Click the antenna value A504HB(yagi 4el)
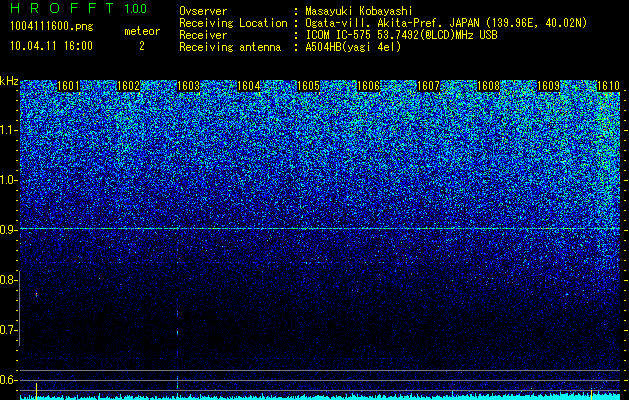This screenshot has width=629, height=400. point(353,47)
